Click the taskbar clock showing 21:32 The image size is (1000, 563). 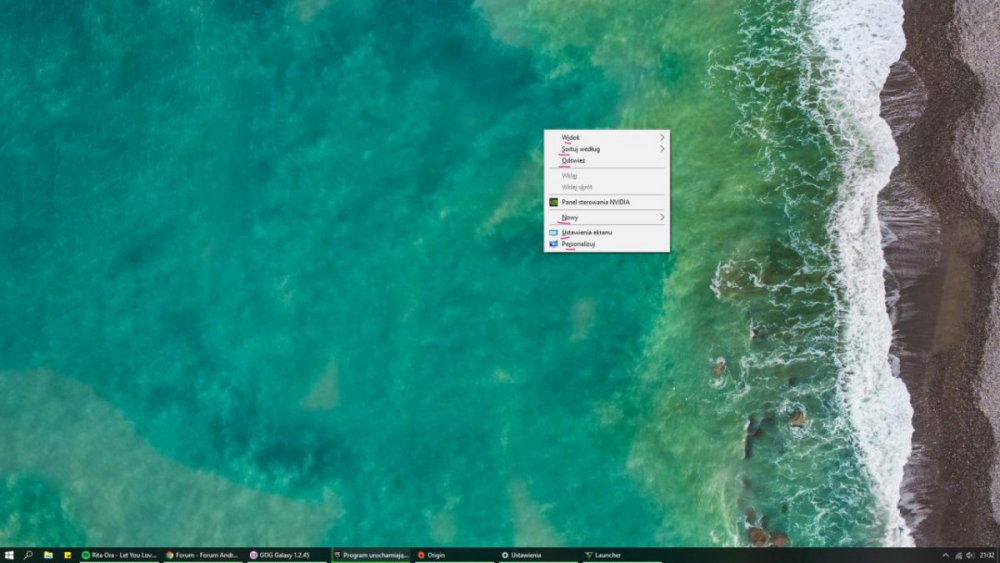(x=986, y=555)
